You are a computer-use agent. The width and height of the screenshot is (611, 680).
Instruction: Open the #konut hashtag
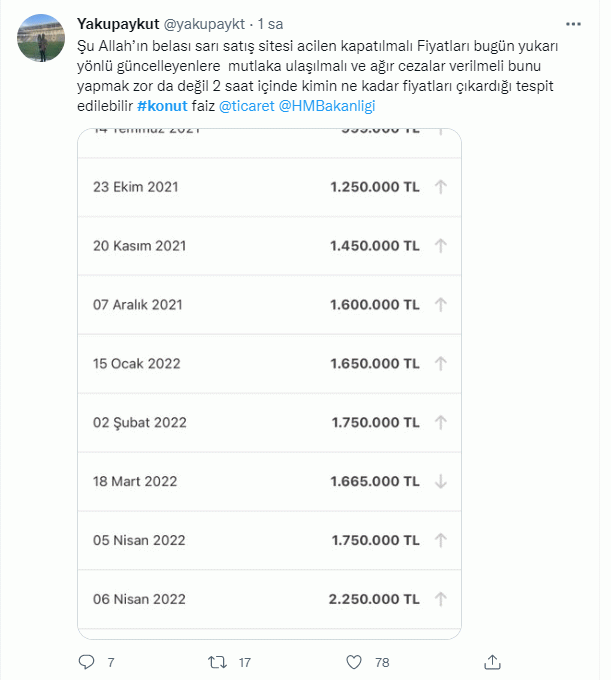pyautogui.click(x=161, y=105)
